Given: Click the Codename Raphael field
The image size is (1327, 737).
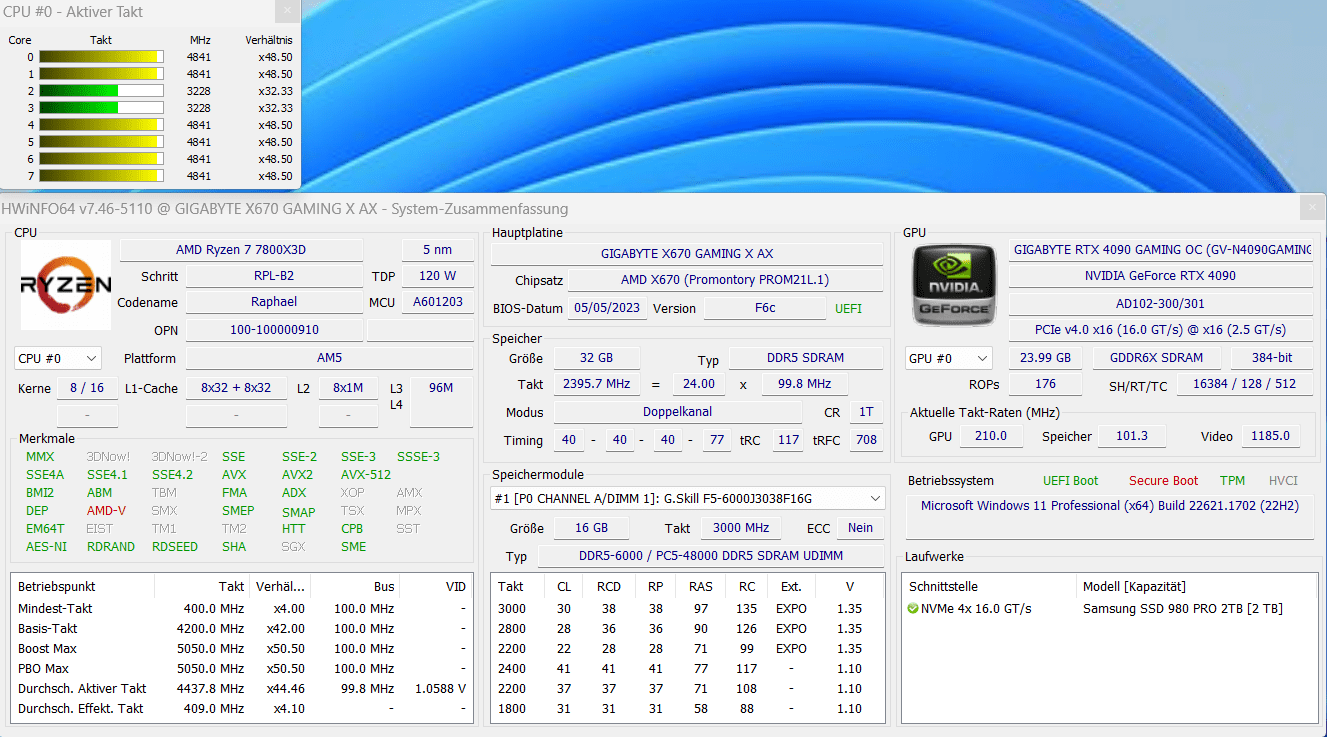Looking at the screenshot, I should [x=274, y=302].
